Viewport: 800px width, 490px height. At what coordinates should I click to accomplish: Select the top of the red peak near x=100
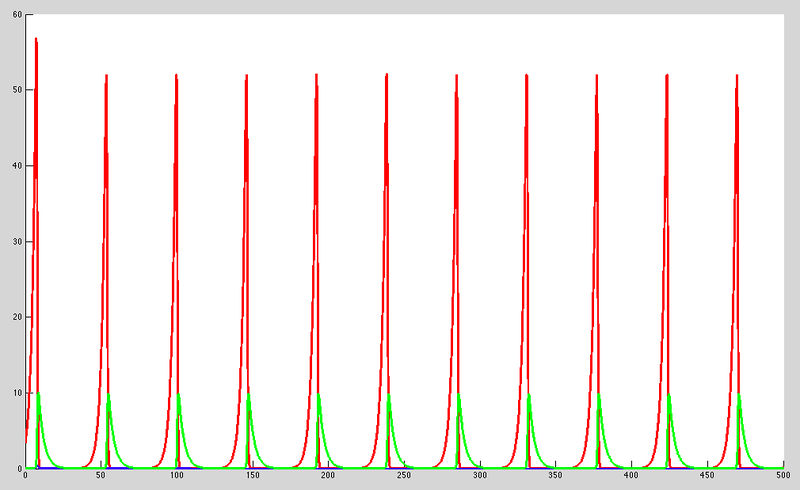(176, 75)
